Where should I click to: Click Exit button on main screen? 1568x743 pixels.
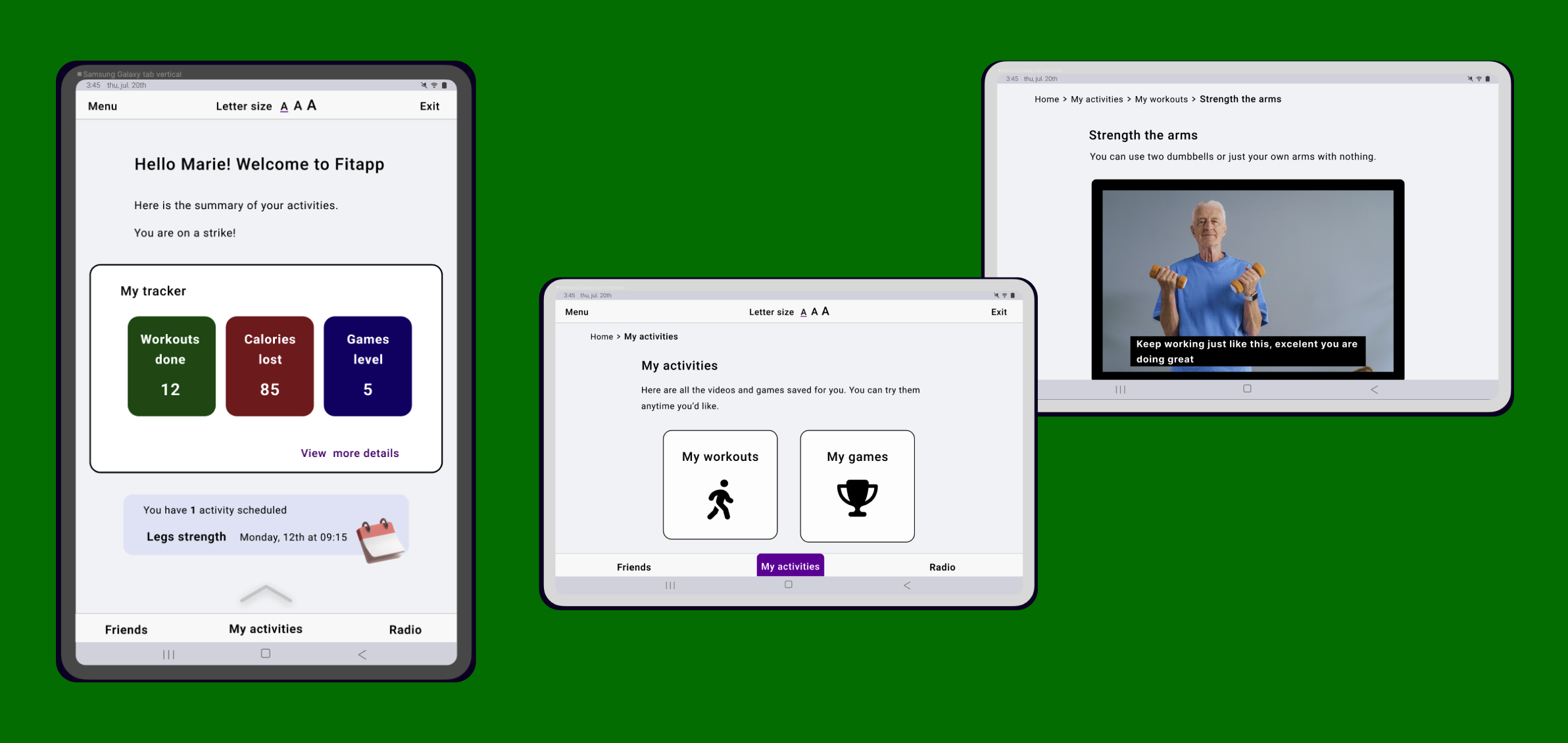429,105
